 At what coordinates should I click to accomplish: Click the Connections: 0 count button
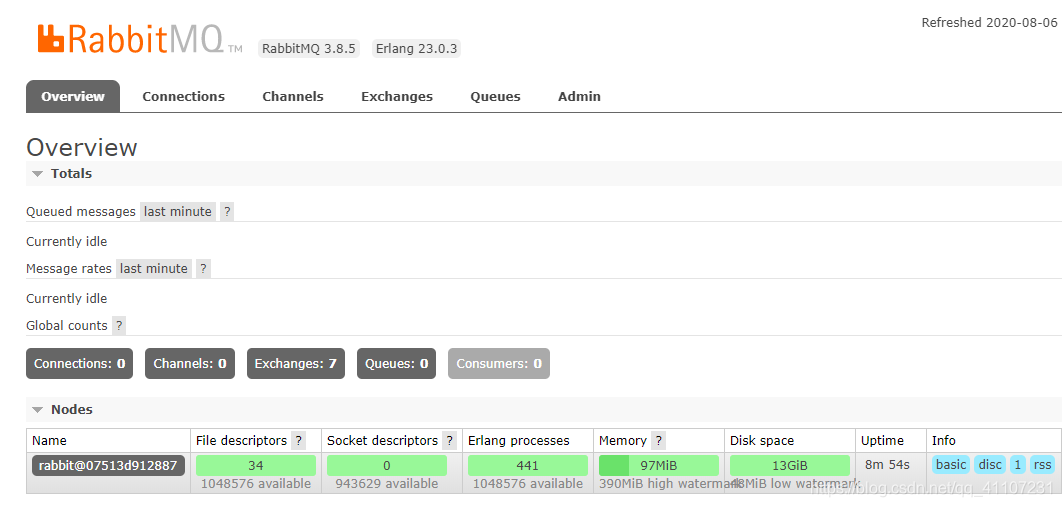[80, 363]
